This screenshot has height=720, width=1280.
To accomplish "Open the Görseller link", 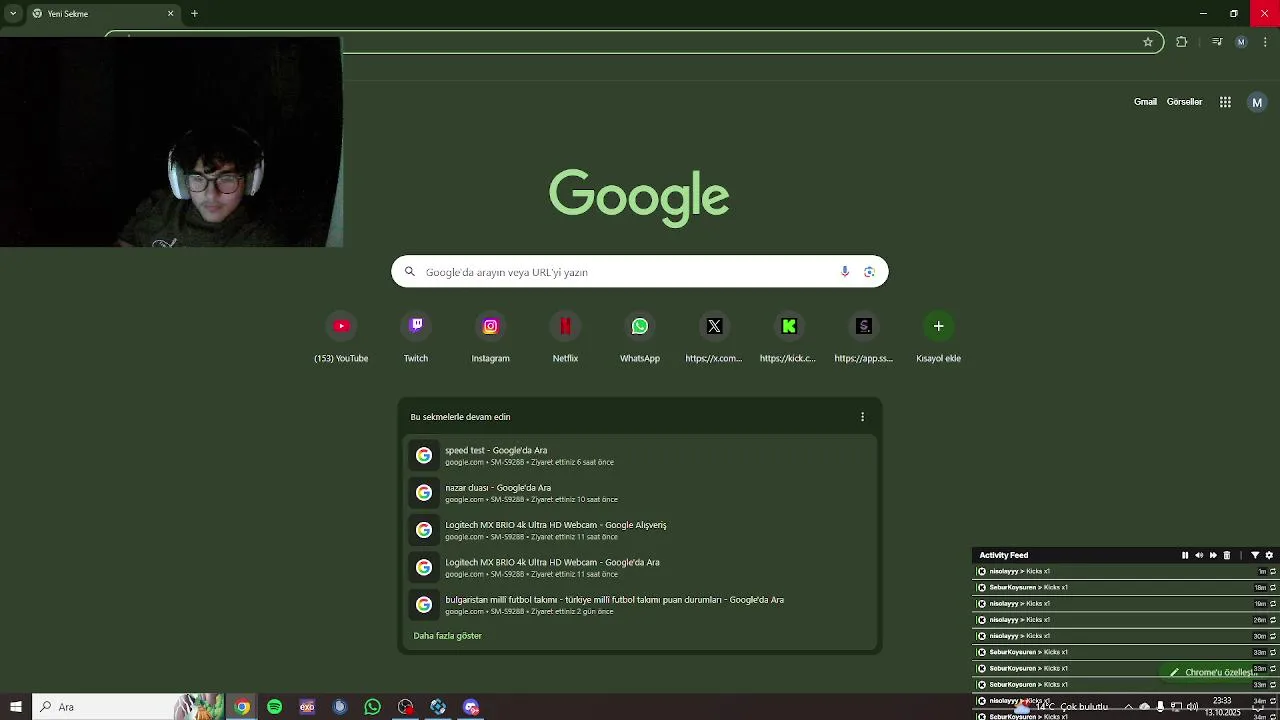I will [x=1184, y=102].
